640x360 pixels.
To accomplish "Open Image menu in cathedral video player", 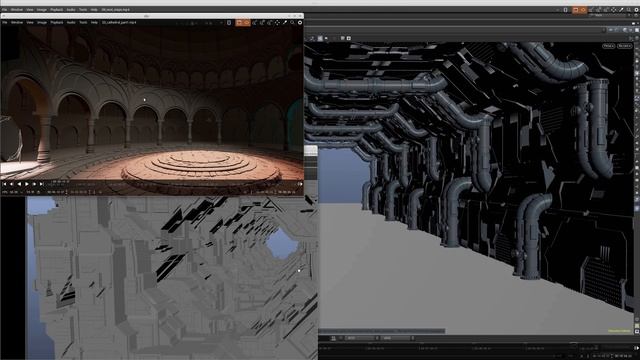I will pos(42,22).
